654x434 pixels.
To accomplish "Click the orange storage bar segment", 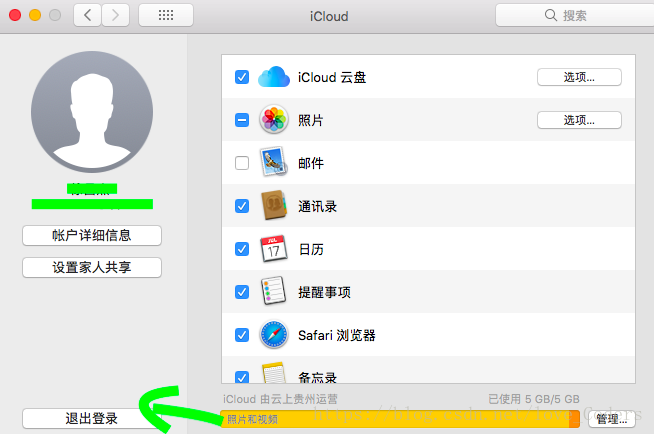I will (574, 419).
